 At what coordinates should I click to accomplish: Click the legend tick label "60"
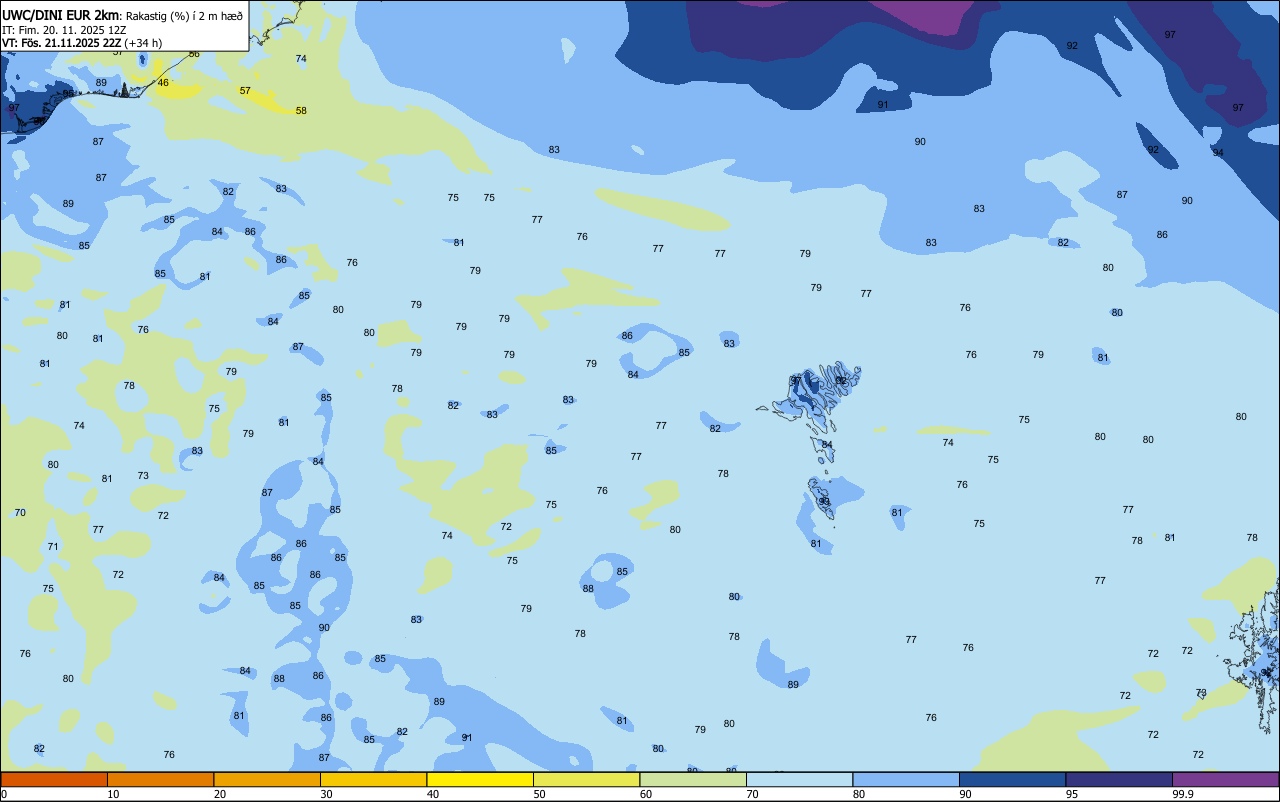646,794
